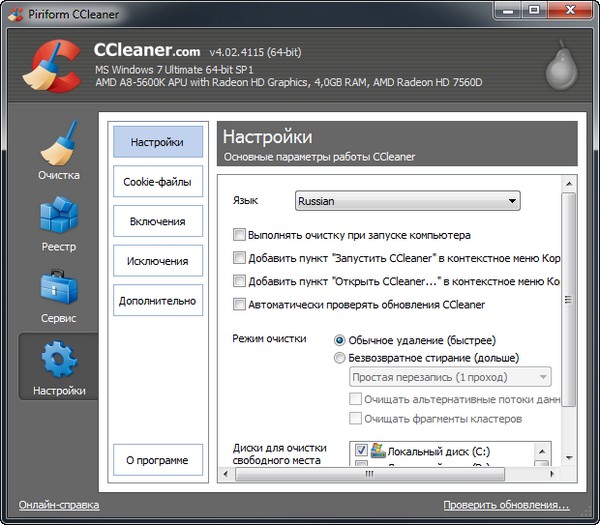Click the local disk (C:) drive icon
This screenshot has height=525, width=600.
click(x=377, y=451)
